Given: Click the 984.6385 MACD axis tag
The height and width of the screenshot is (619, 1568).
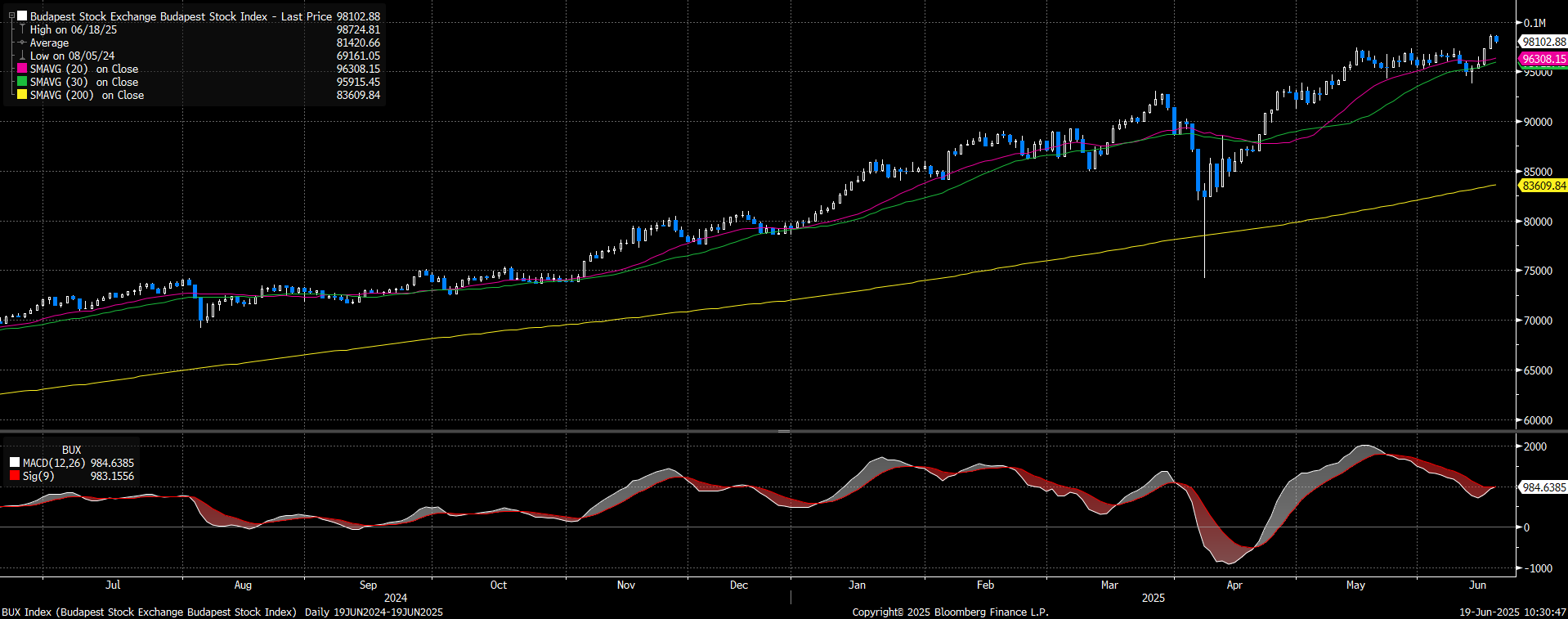Looking at the screenshot, I should [x=1543, y=487].
